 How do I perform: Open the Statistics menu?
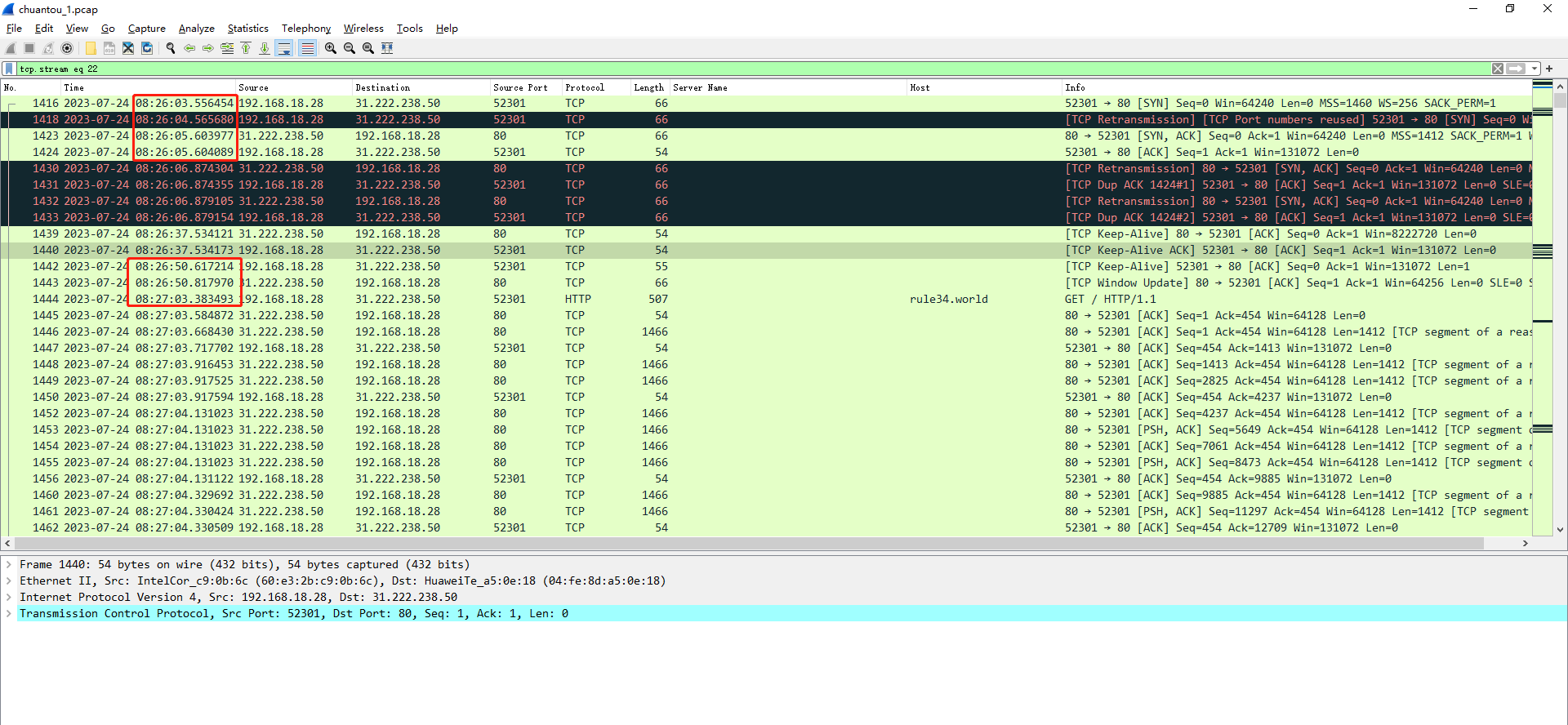[x=247, y=29]
